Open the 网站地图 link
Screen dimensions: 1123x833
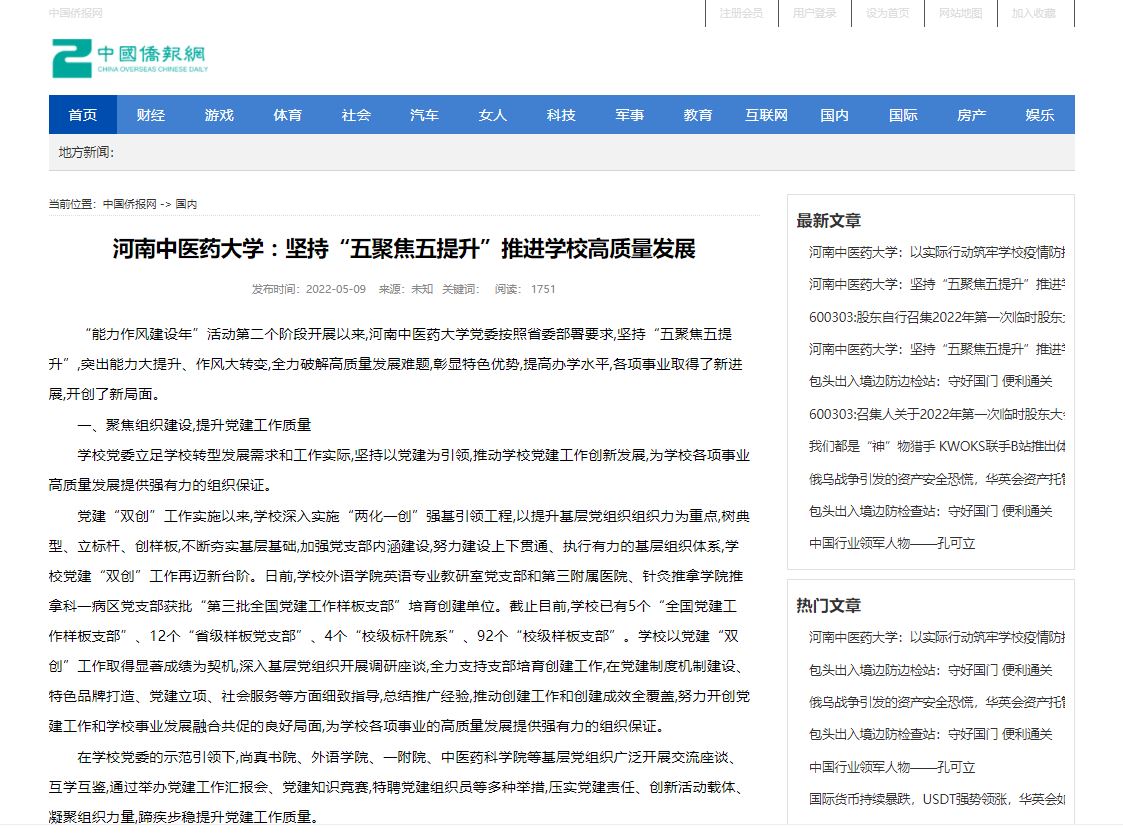(x=960, y=13)
